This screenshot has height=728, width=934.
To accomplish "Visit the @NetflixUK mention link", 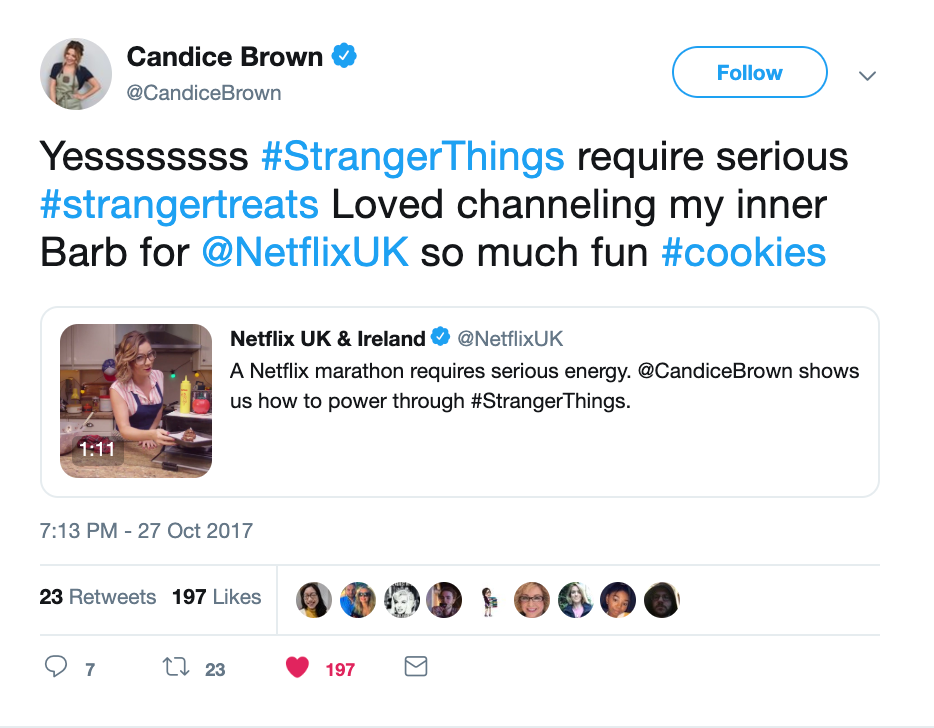I will click(305, 252).
